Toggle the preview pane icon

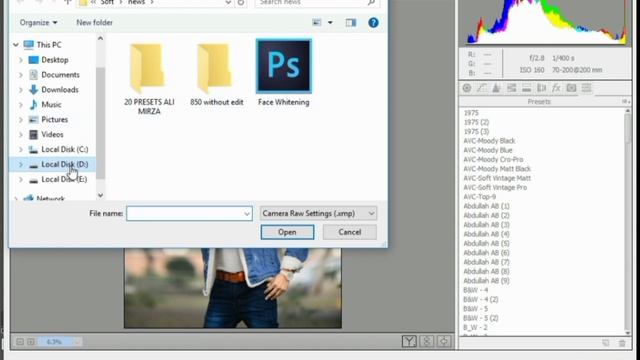(x=351, y=22)
